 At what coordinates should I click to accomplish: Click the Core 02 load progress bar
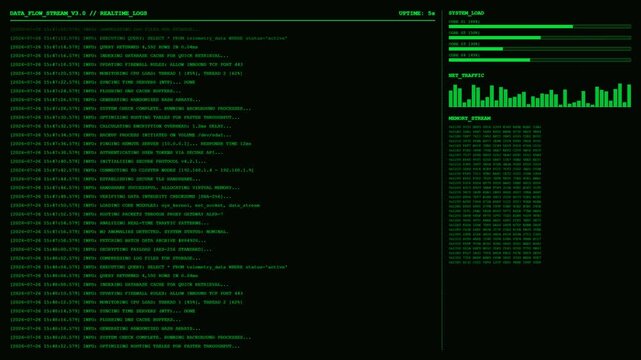point(540,38)
